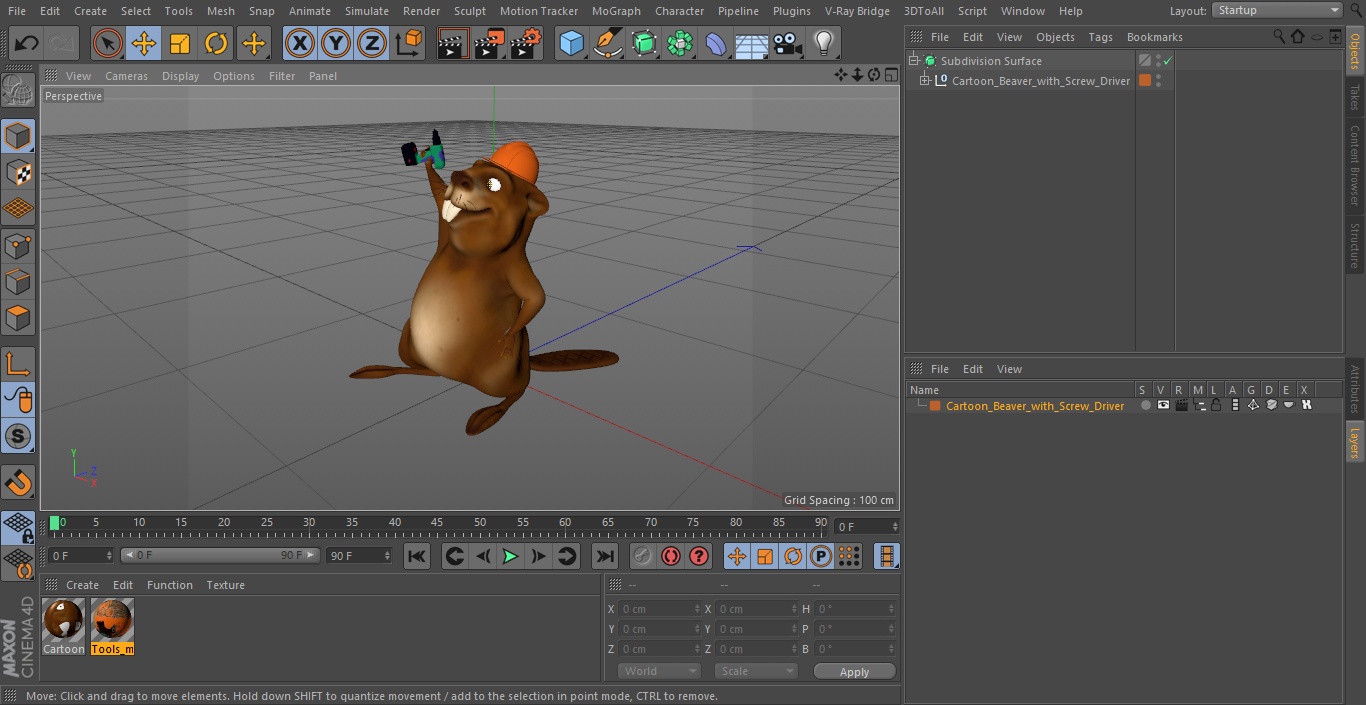Go to start of animation
This screenshot has width=1366, height=705.
point(417,556)
